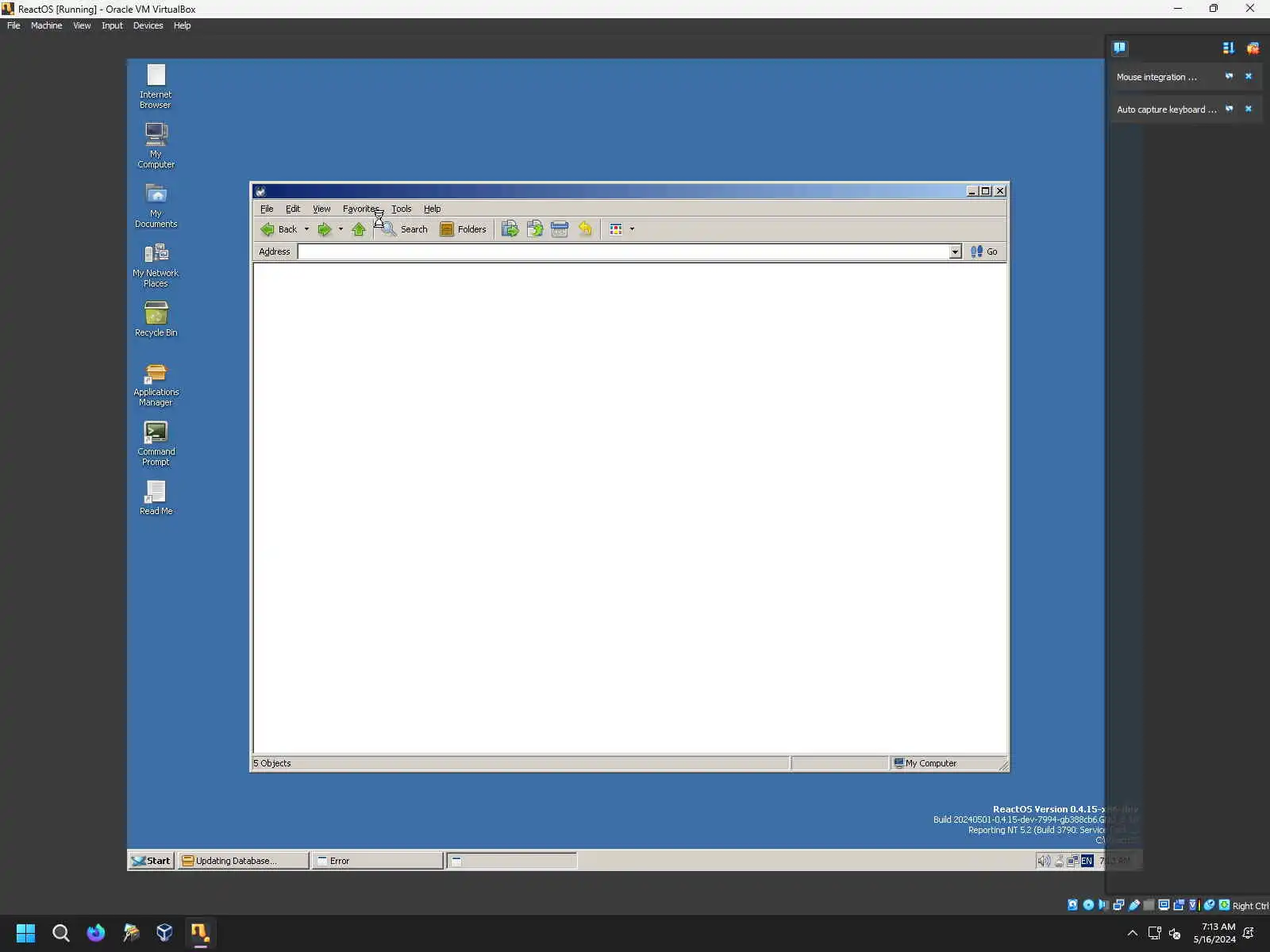Click inside the Address input field
Screen dimensions: 1270x952
(x=624, y=251)
